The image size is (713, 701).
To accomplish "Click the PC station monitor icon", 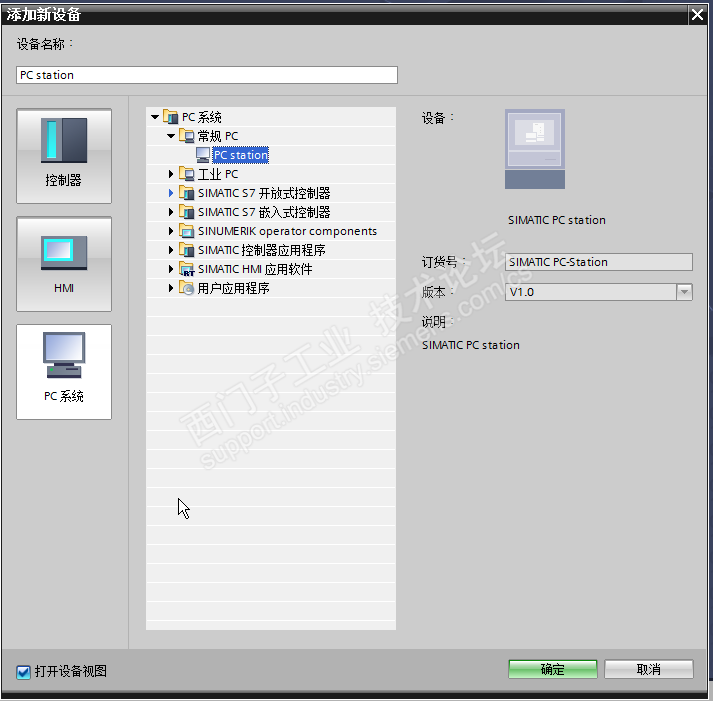I will click(x=203, y=155).
